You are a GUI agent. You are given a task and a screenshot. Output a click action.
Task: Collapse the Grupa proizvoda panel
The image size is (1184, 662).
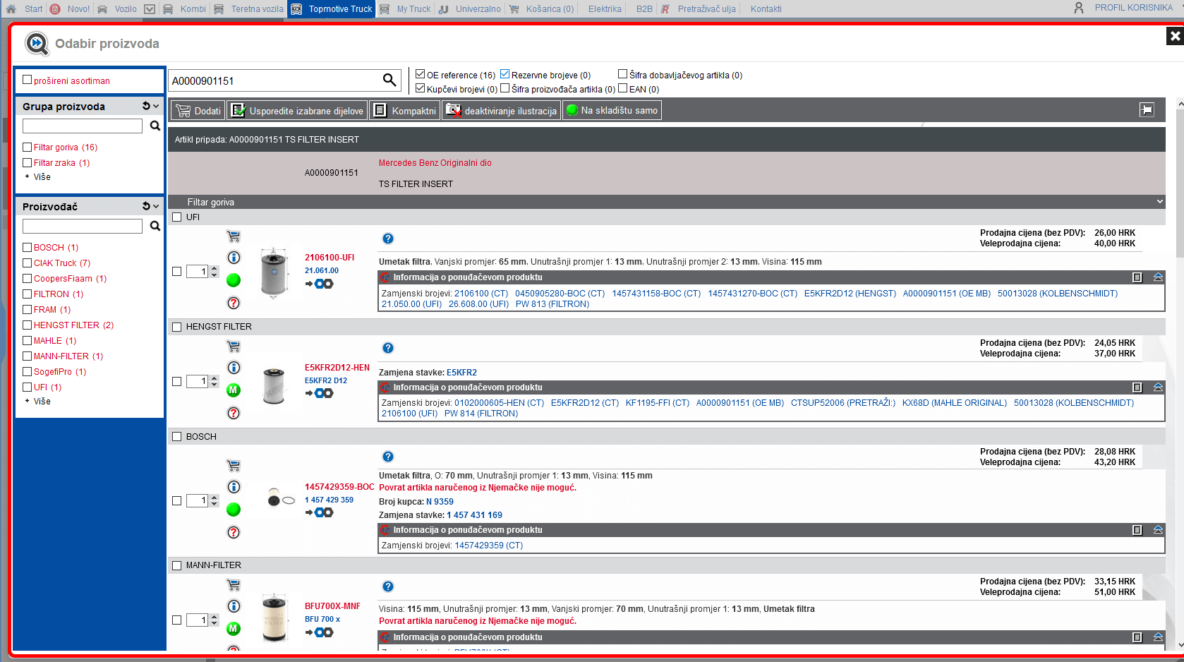click(x=156, y=106)
